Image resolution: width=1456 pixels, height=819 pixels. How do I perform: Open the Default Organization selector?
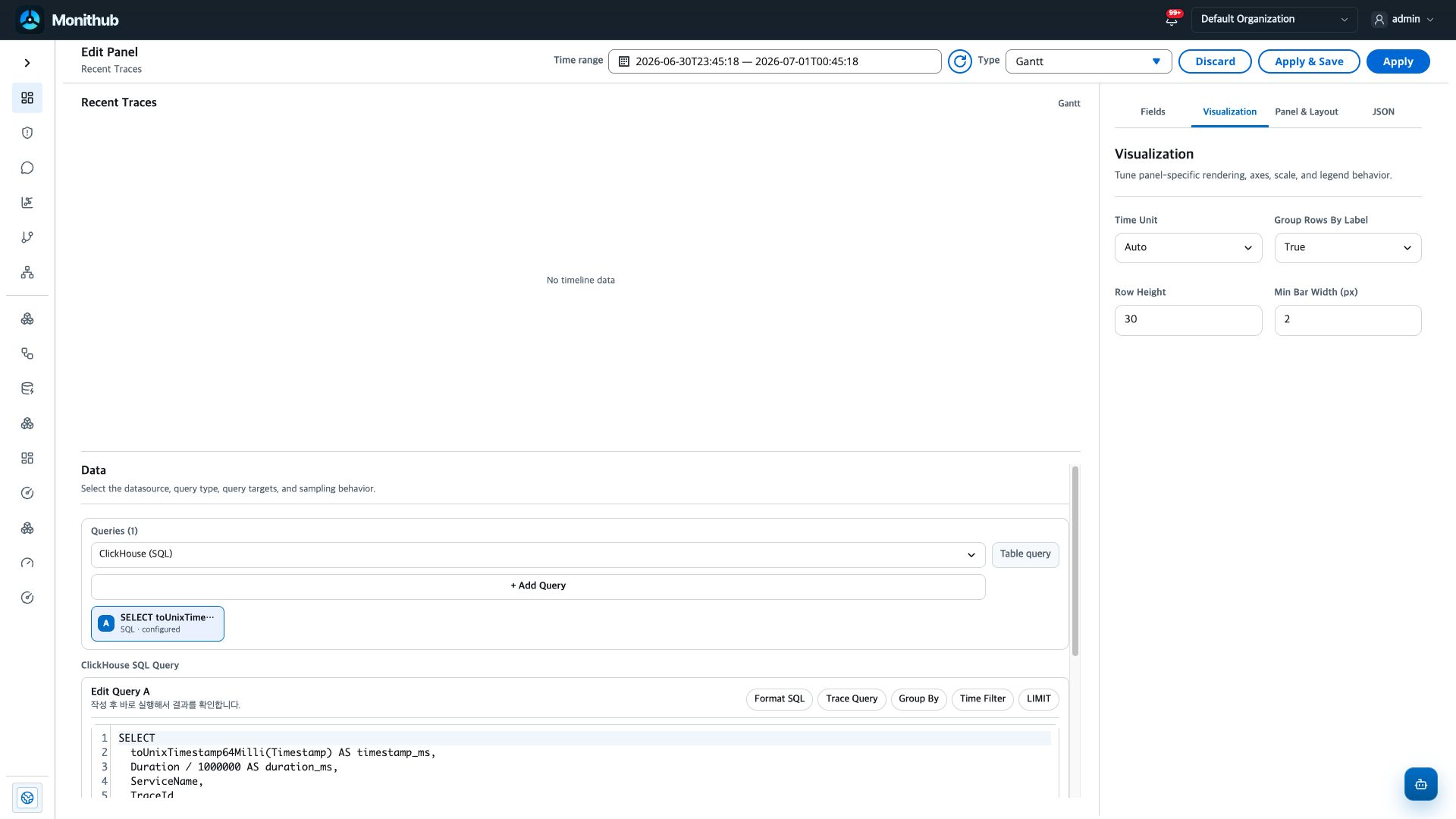(x=1274, y=20)
